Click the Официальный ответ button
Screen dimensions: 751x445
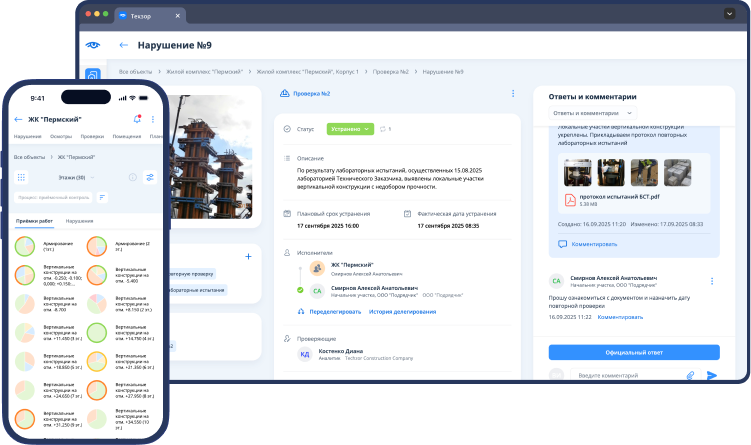(x=634, y=352)
